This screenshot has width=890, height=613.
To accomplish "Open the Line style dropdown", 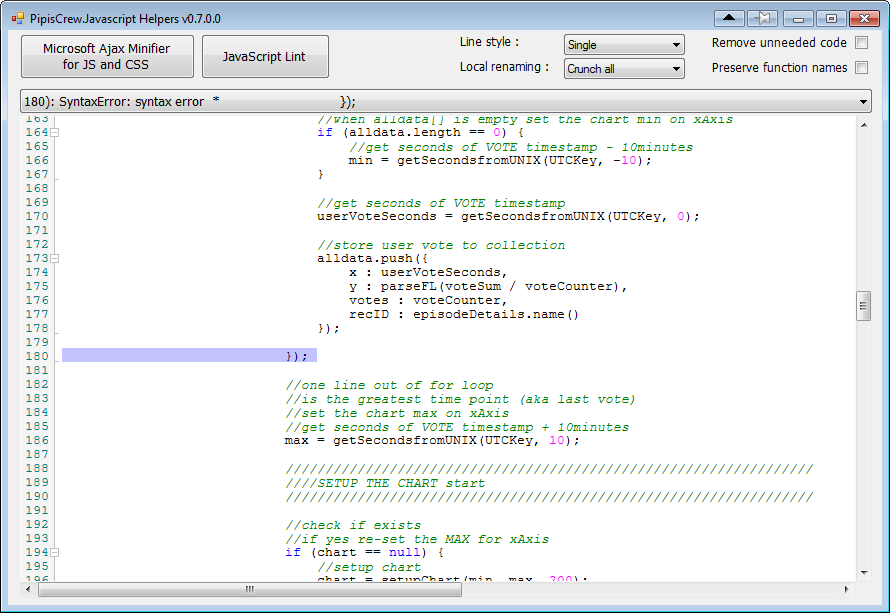I will coord(624,45).
